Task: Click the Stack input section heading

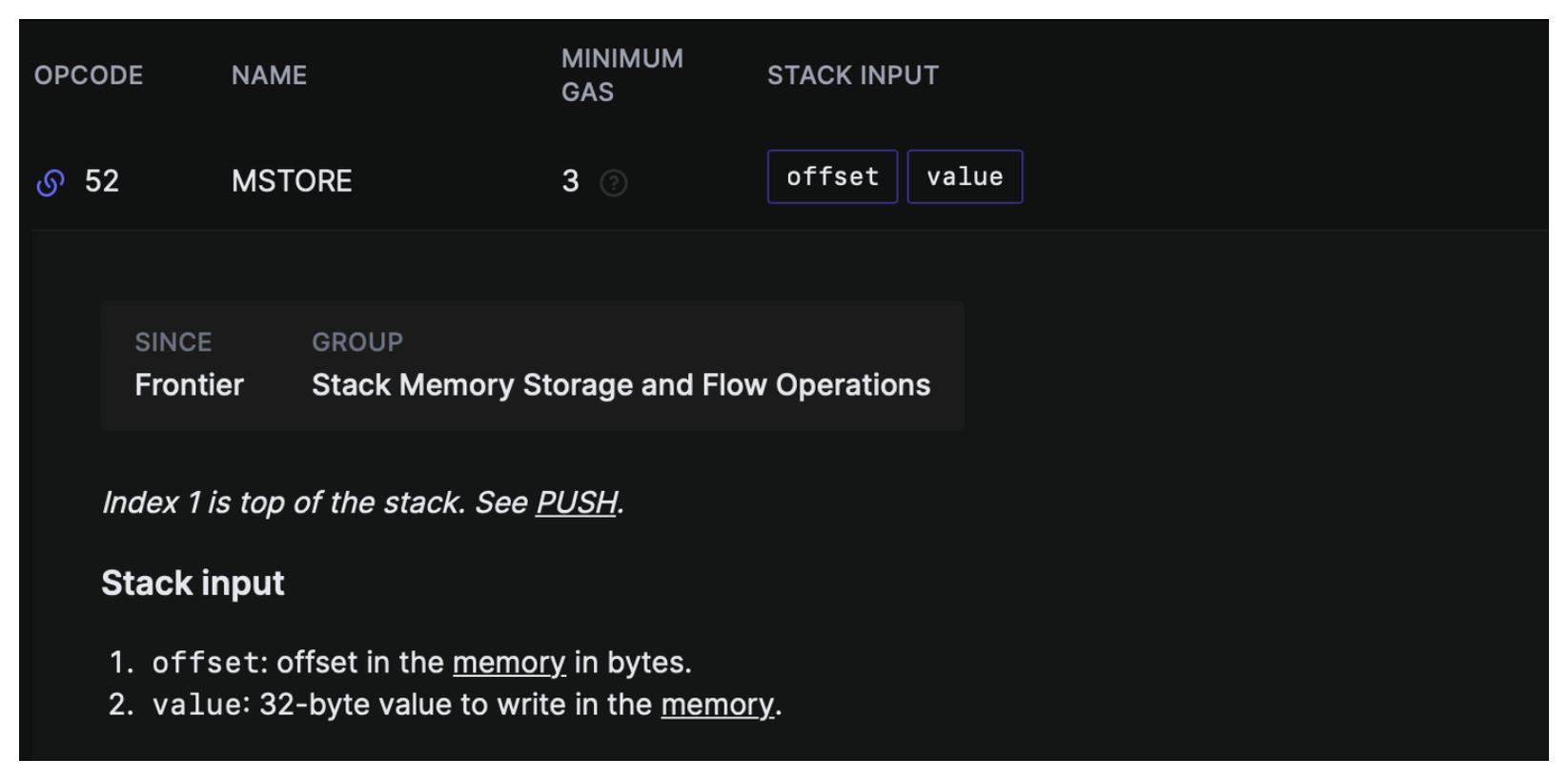Action: point(193,583)
